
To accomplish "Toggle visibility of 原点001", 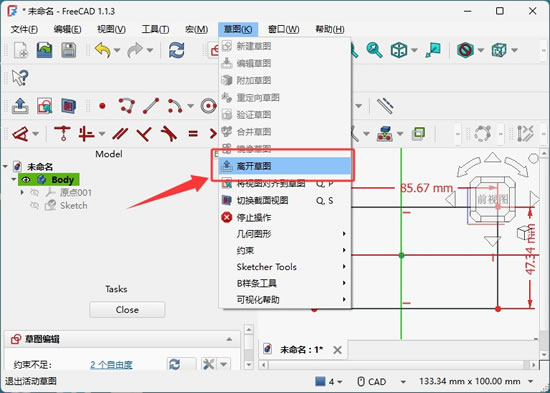I will (x=34, y=193).
